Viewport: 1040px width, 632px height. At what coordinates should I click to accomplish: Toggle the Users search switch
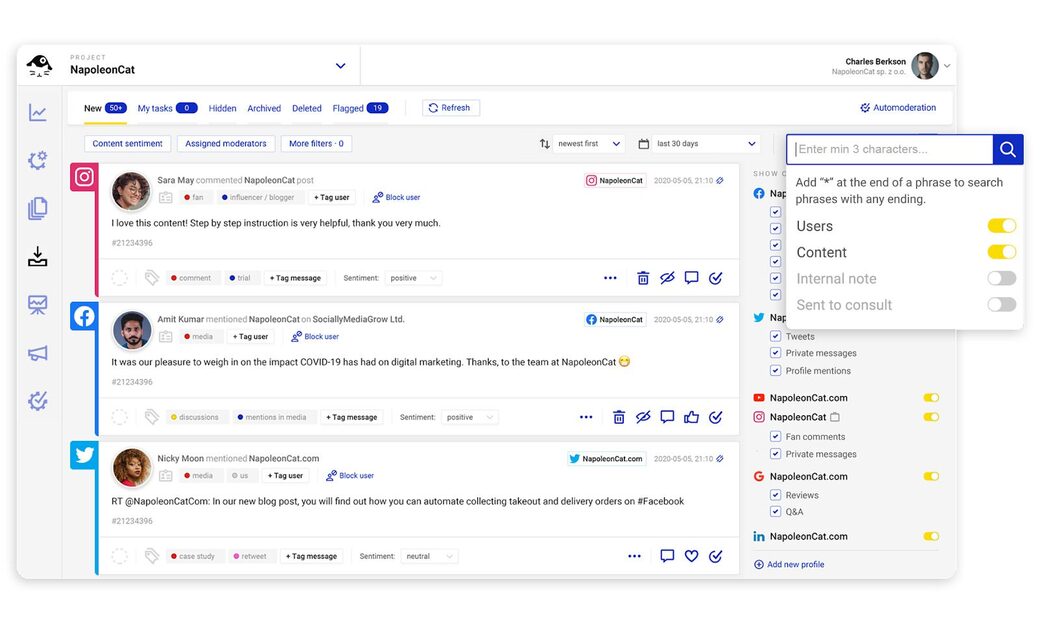[x=1002, y=226]
